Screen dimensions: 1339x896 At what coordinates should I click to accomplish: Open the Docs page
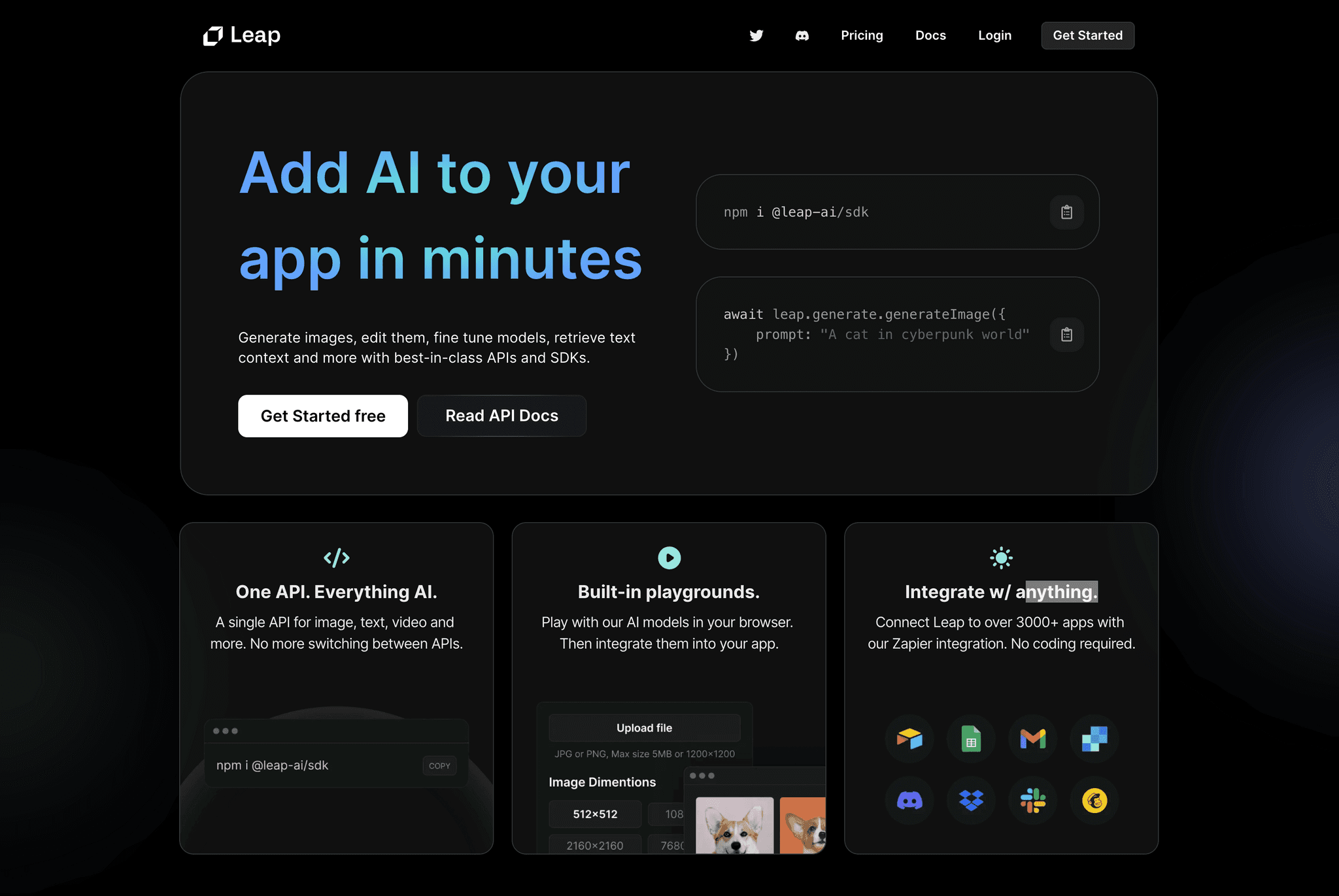click(x=930, y=35)
